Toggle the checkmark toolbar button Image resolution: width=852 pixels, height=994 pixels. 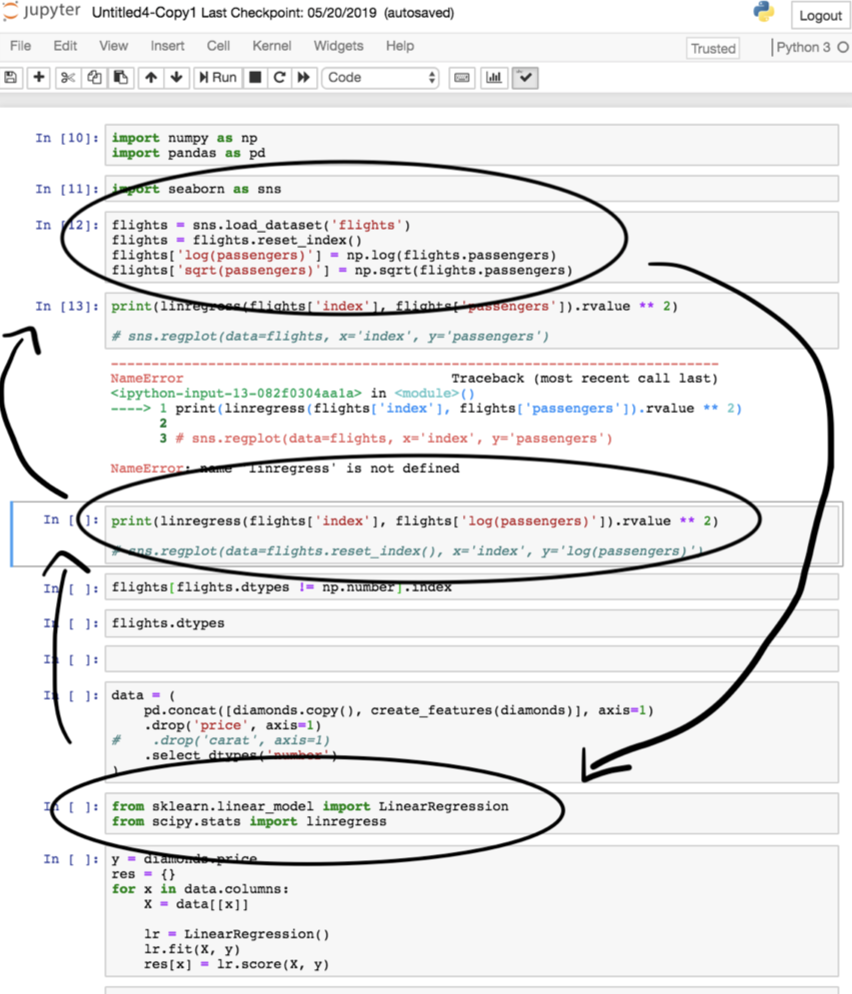click(x=526, y=78)
